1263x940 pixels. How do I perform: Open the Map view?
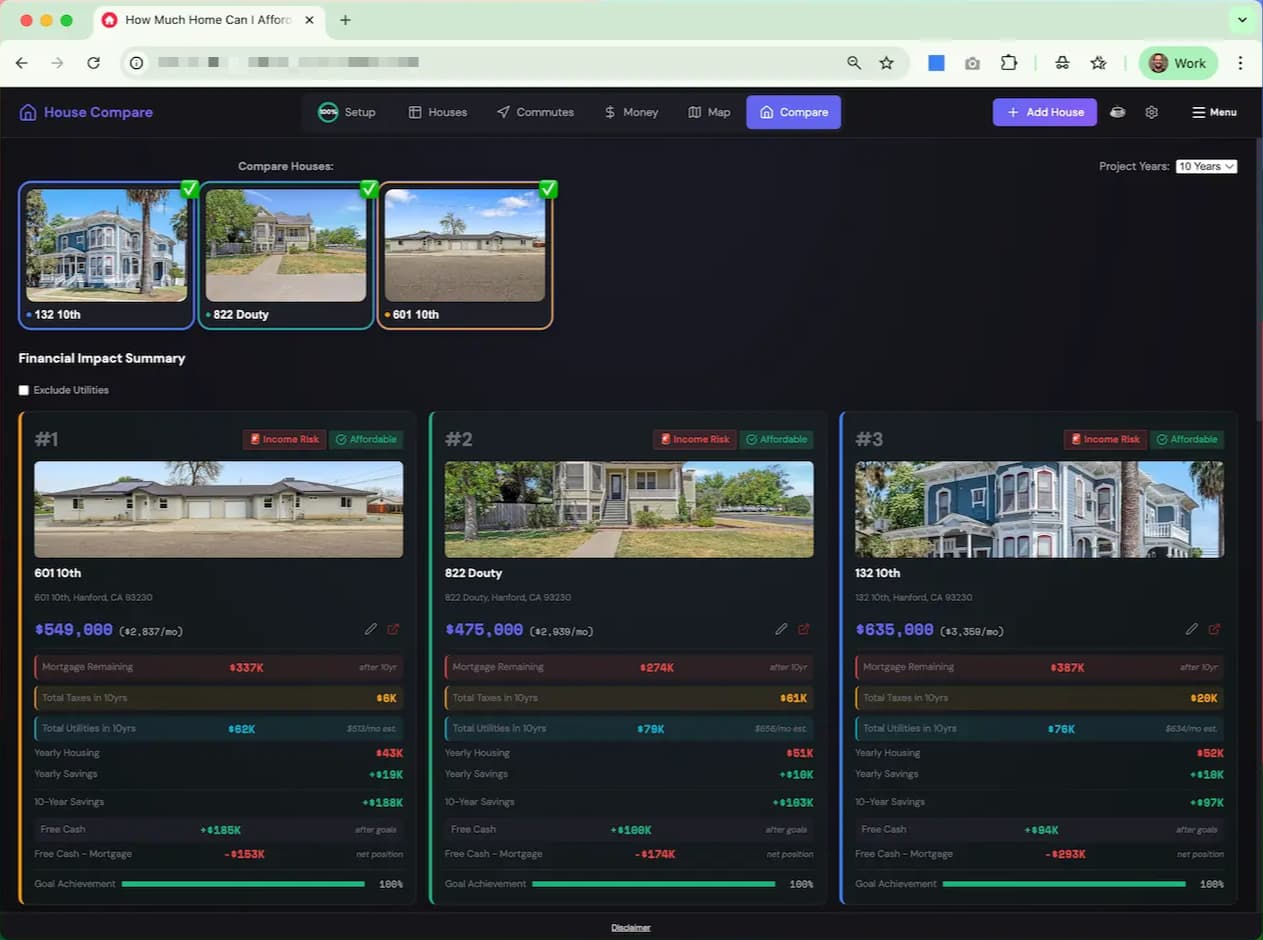click(x=709, y=112)
